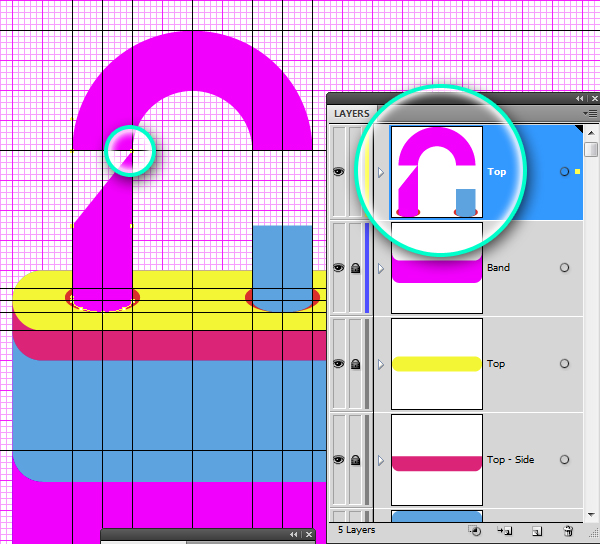Unlock the yellow Top layer padlock

tap(355, 364)
